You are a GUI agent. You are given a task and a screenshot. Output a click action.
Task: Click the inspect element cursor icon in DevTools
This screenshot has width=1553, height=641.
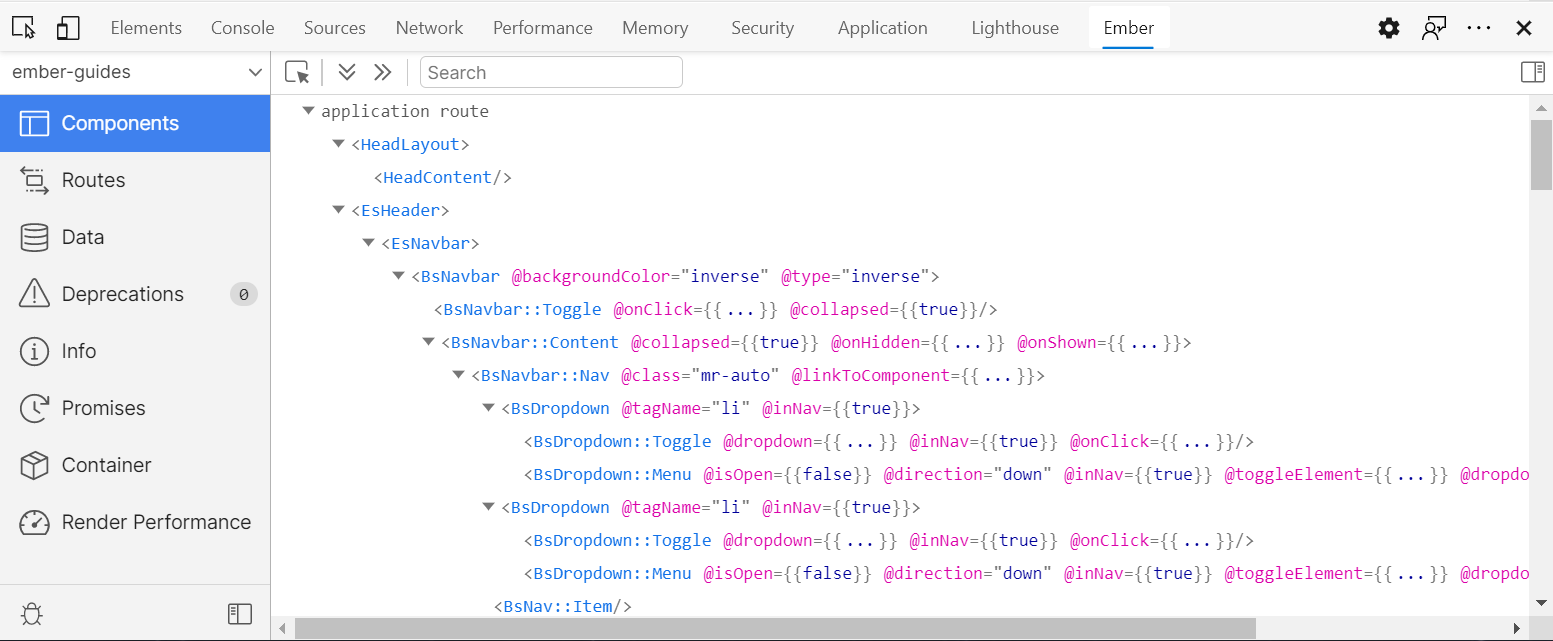click(24, 28)
